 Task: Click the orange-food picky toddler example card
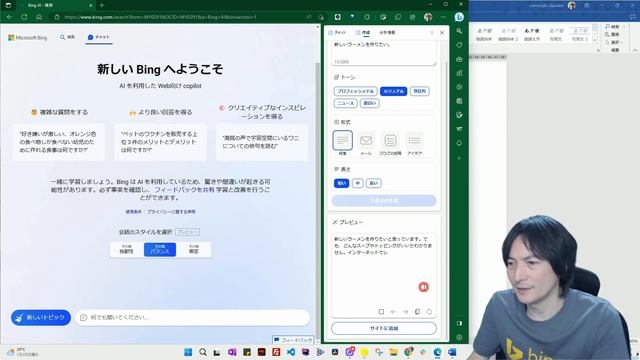59,142
